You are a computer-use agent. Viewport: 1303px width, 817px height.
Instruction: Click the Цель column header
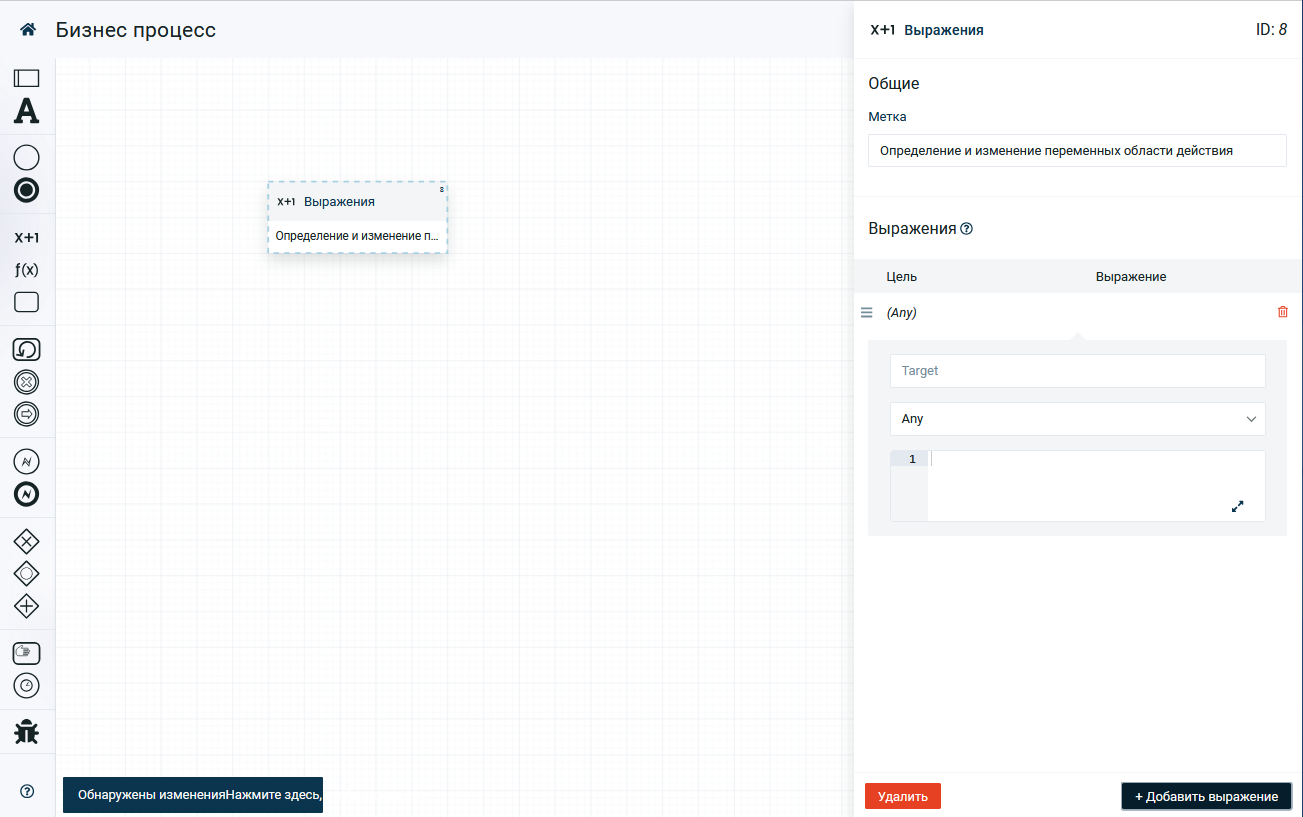point(902,276)
